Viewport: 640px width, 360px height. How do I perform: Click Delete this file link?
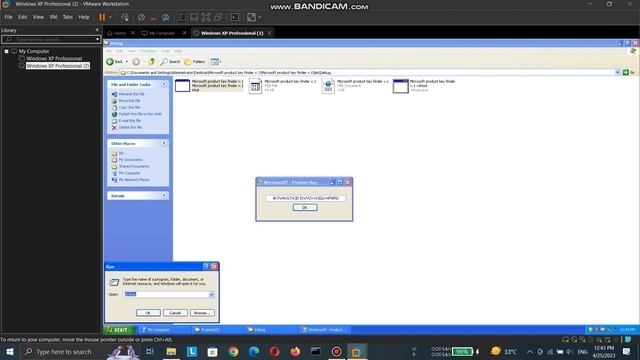130,127
